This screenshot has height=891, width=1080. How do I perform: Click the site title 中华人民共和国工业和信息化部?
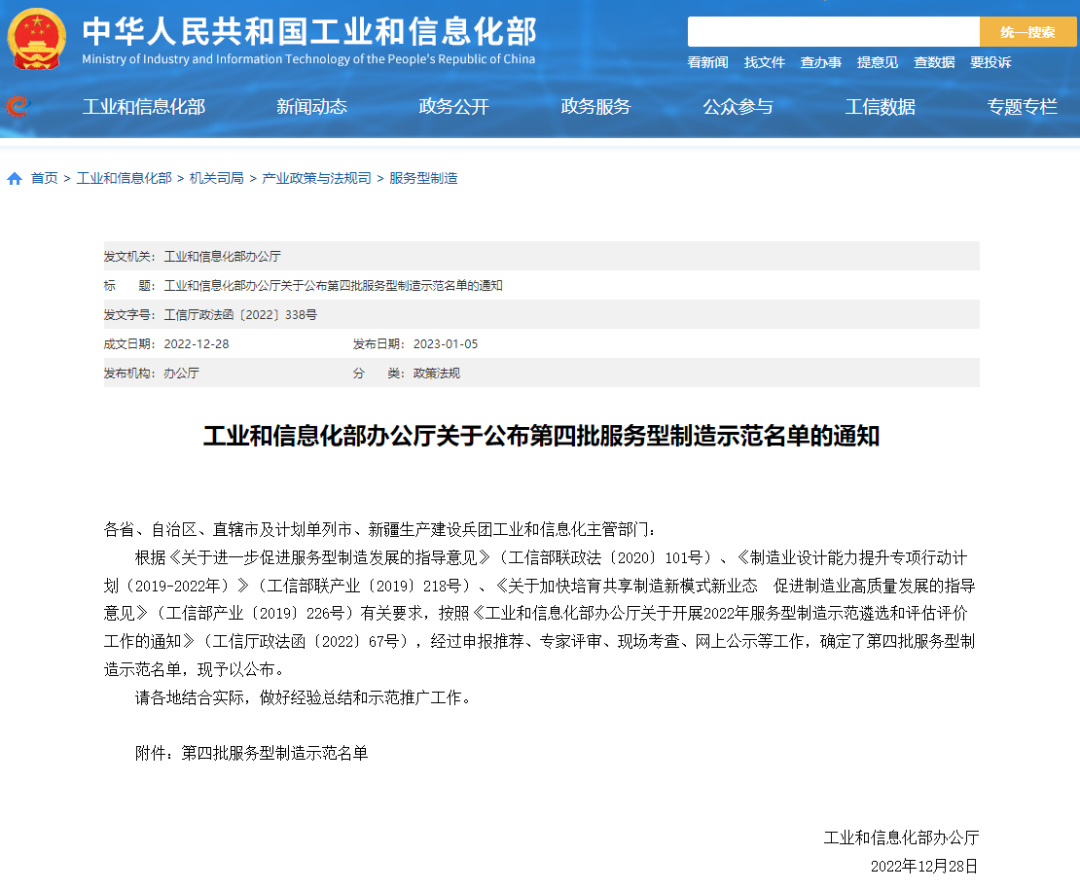(x=309, y=32)
